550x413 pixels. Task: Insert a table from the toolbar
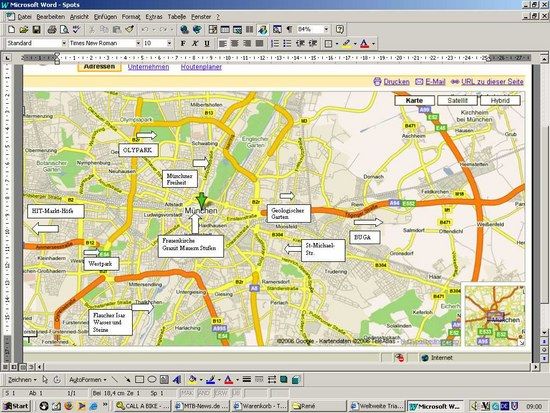pos(225,29)
